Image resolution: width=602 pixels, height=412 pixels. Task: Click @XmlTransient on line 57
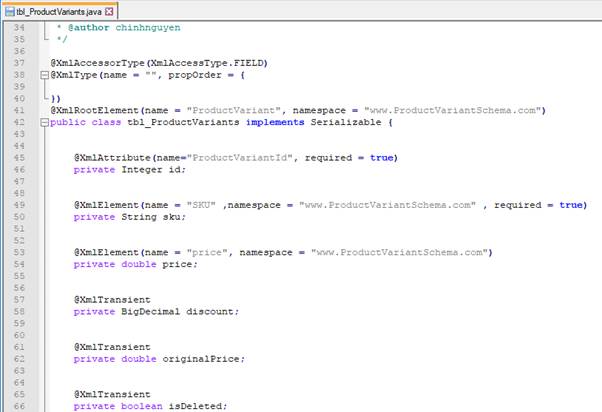pyautogui.click(x=112, y=299)
